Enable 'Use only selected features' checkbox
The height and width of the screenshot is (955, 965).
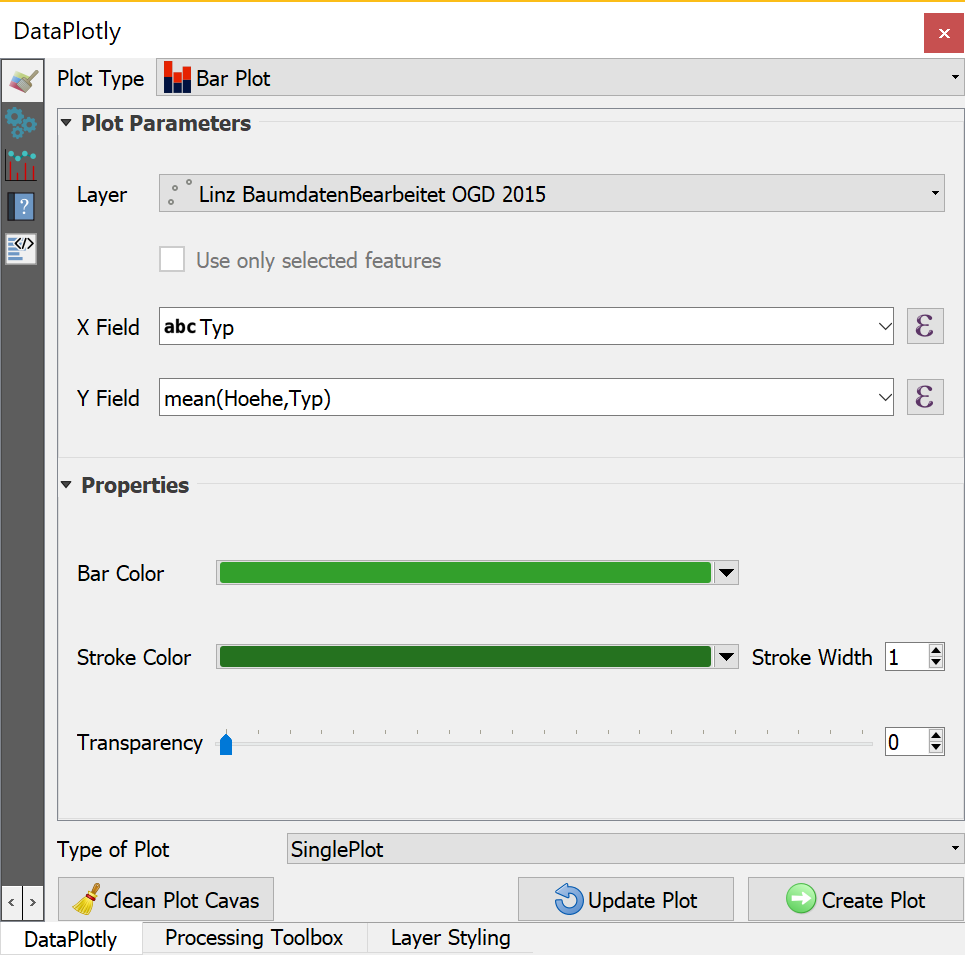pos(173,260)
